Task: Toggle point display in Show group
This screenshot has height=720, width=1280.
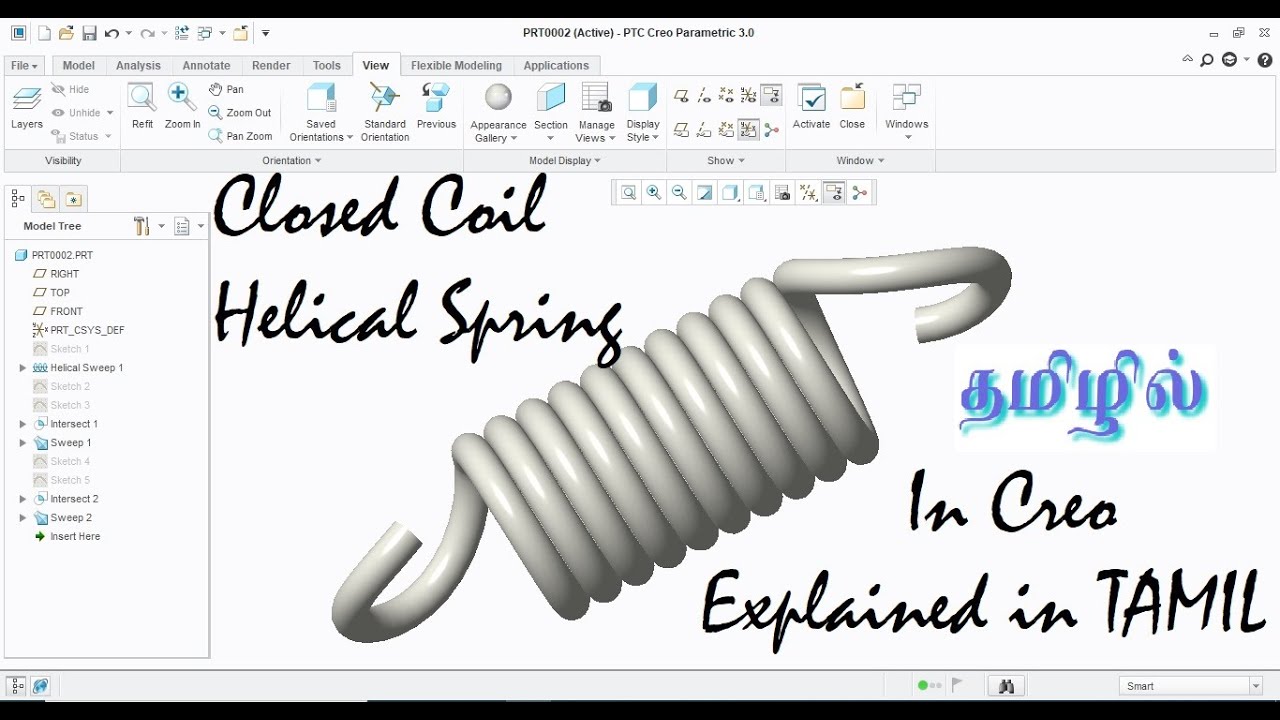Action: tap(726, 96)
